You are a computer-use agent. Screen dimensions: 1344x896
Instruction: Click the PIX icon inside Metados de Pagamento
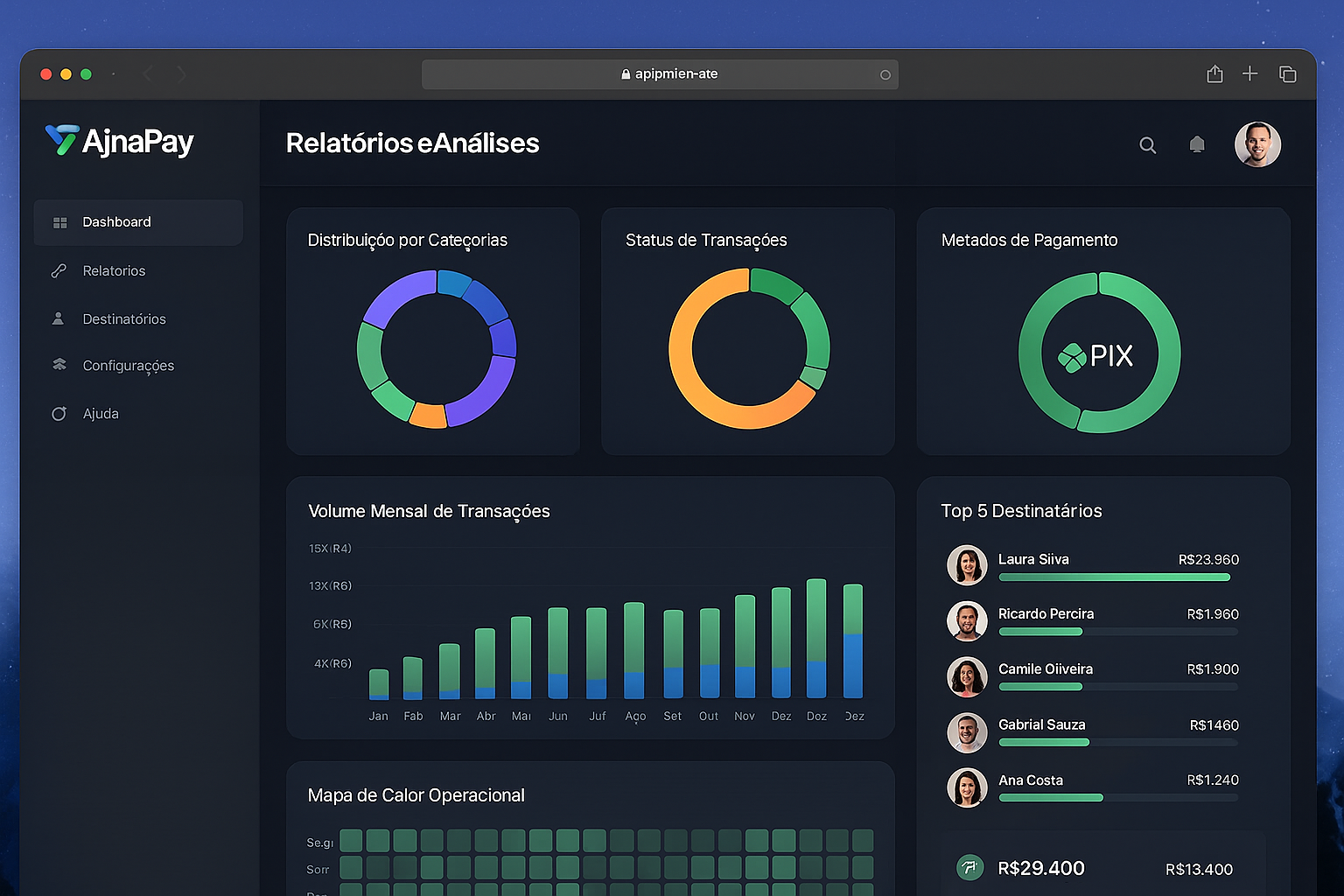(x=1071, y=356)
